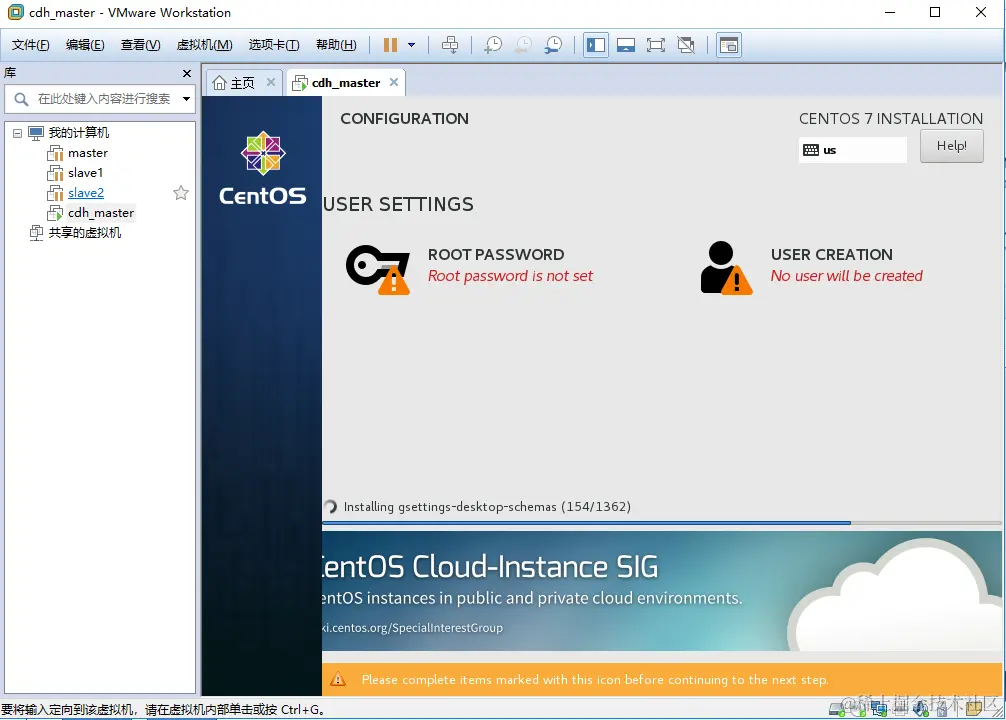Click the installation progress bar

pos(662,523)
